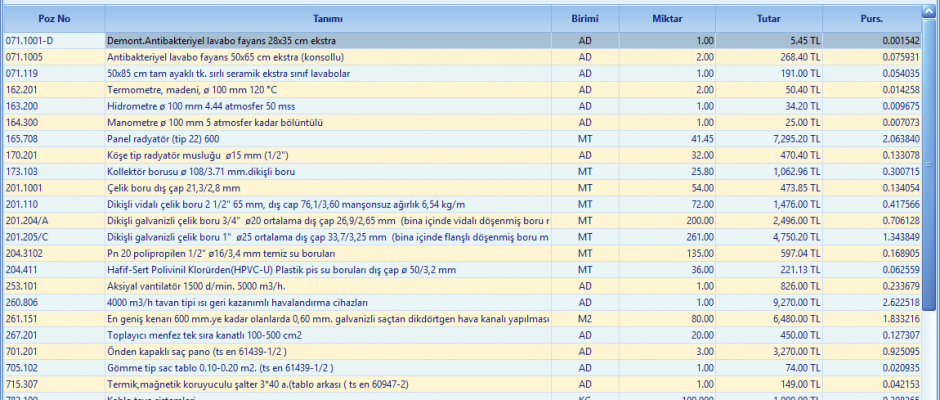The image size is (940, 400).
Task: Click the vertical scrollbar track of the table
Action: pos(931,250)
